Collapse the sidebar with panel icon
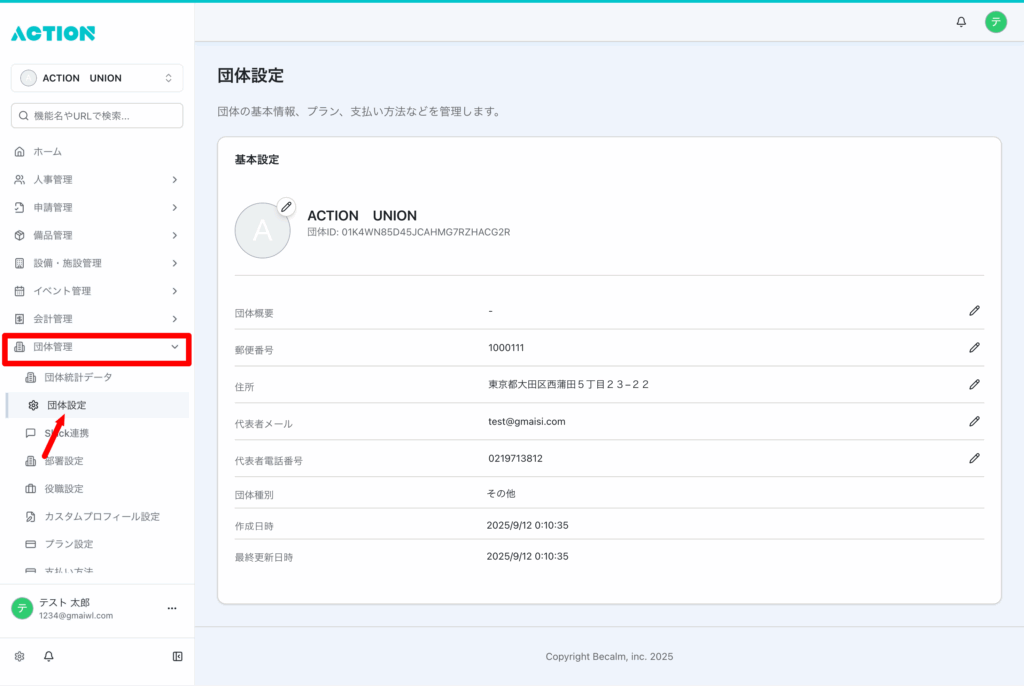Viewport: 1024px width, 686px height. click(x=177, y=656)
